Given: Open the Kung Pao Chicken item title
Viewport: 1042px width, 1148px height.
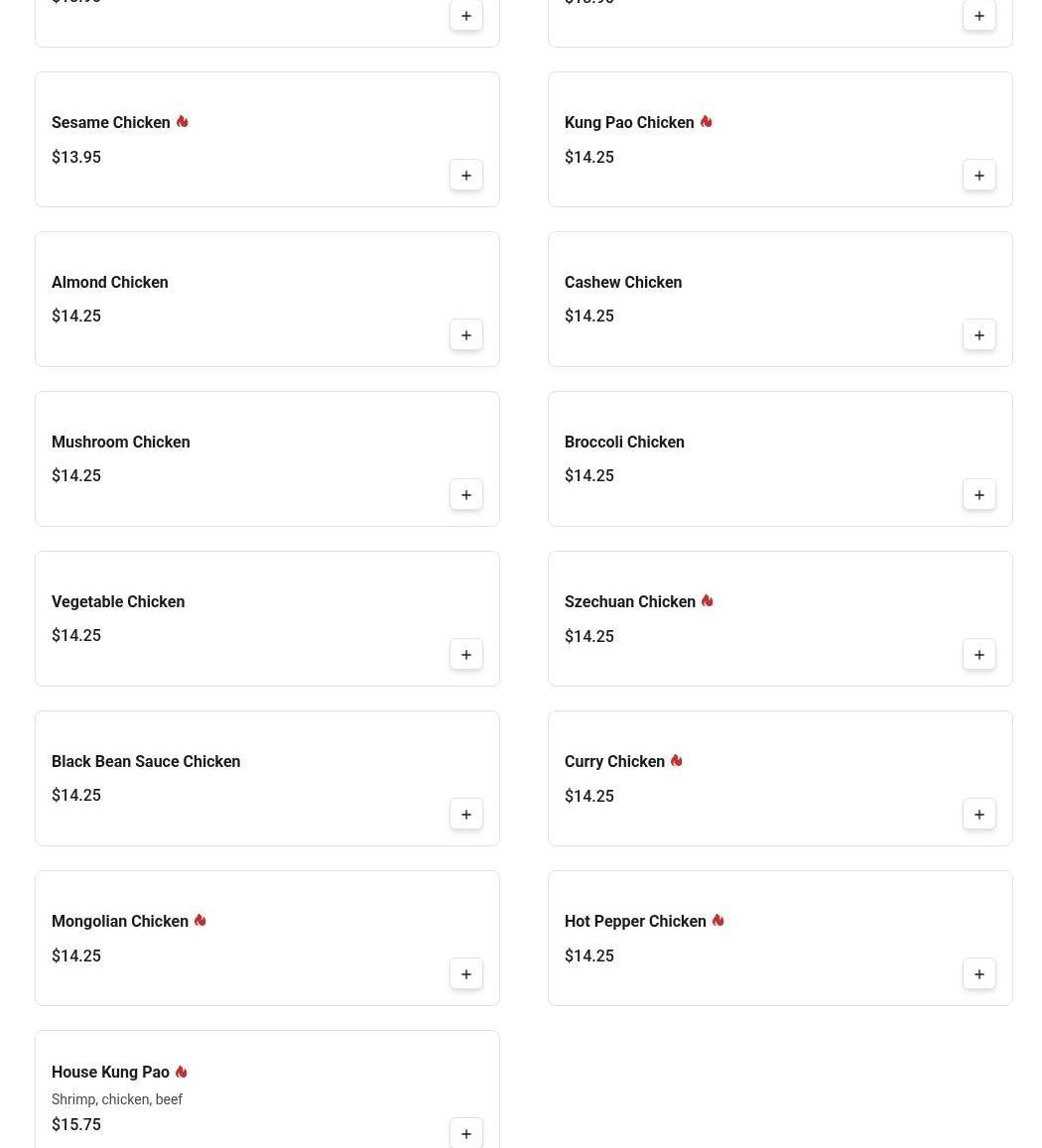Looking at the screenshot, I should click(629, 123).
